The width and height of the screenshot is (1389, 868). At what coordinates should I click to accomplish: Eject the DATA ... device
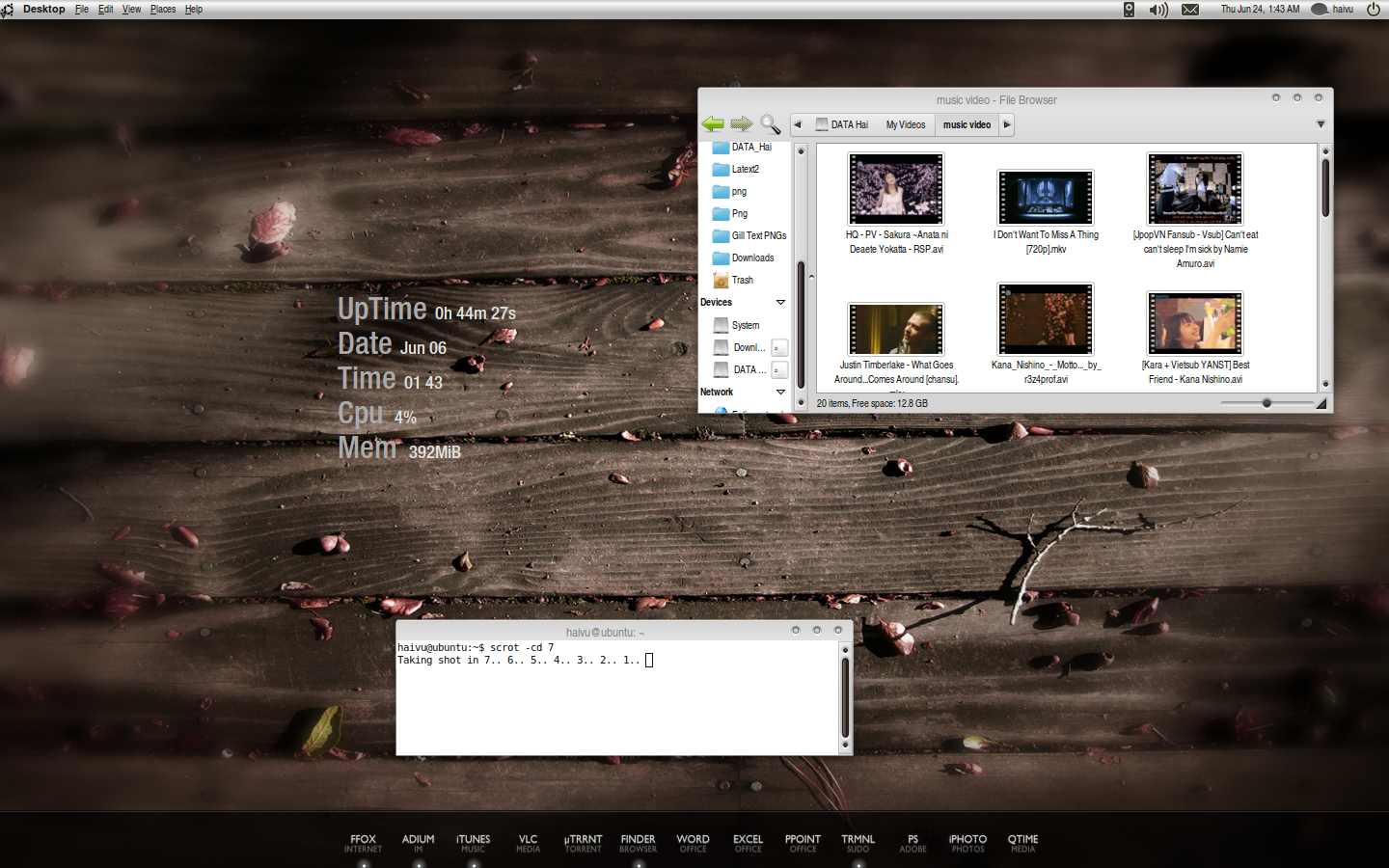(x=779, y=369)
